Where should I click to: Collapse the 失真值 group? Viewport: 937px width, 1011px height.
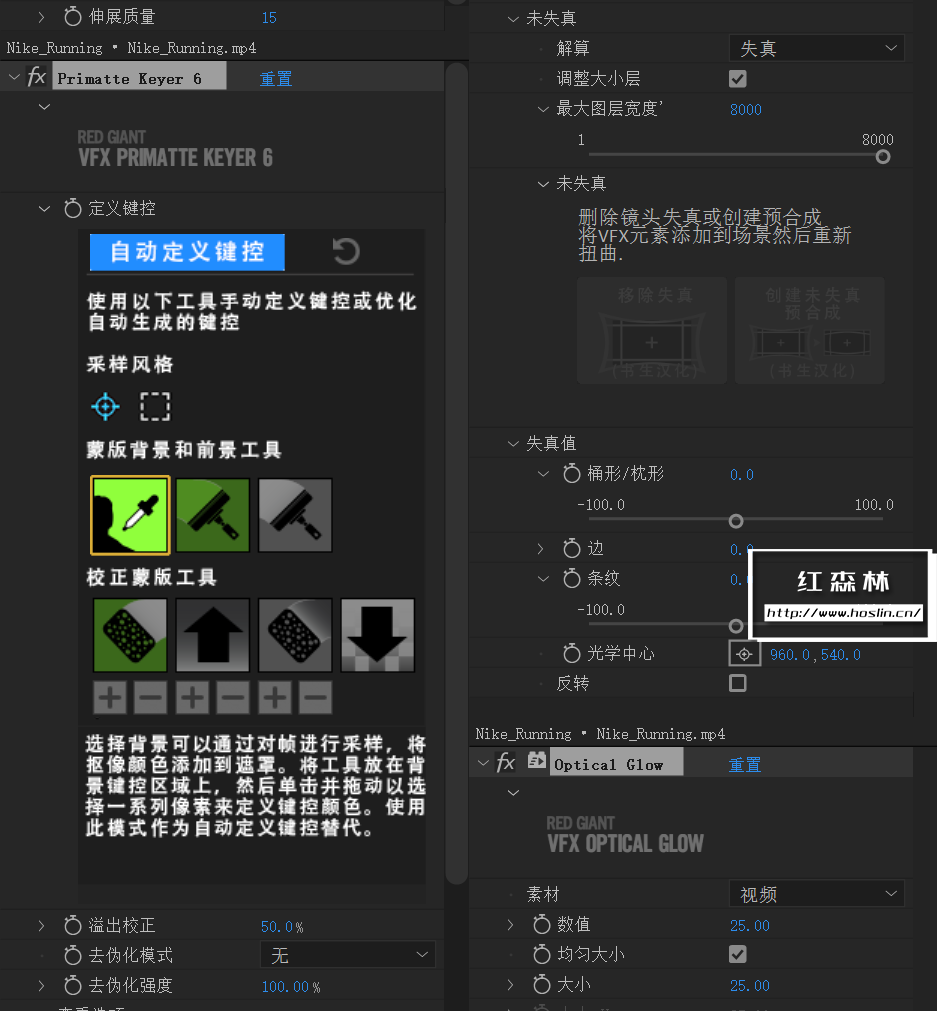tap(513, 443)
